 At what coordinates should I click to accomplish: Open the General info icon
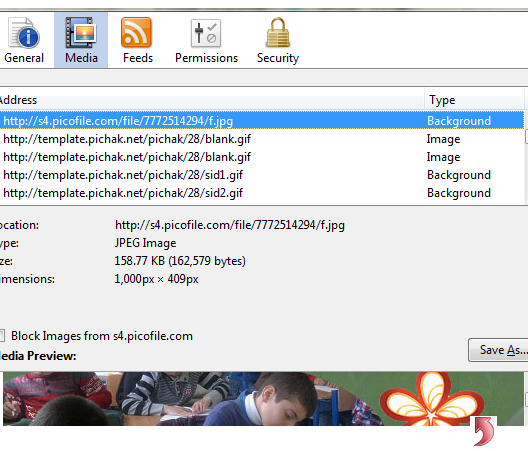point(24,33)
